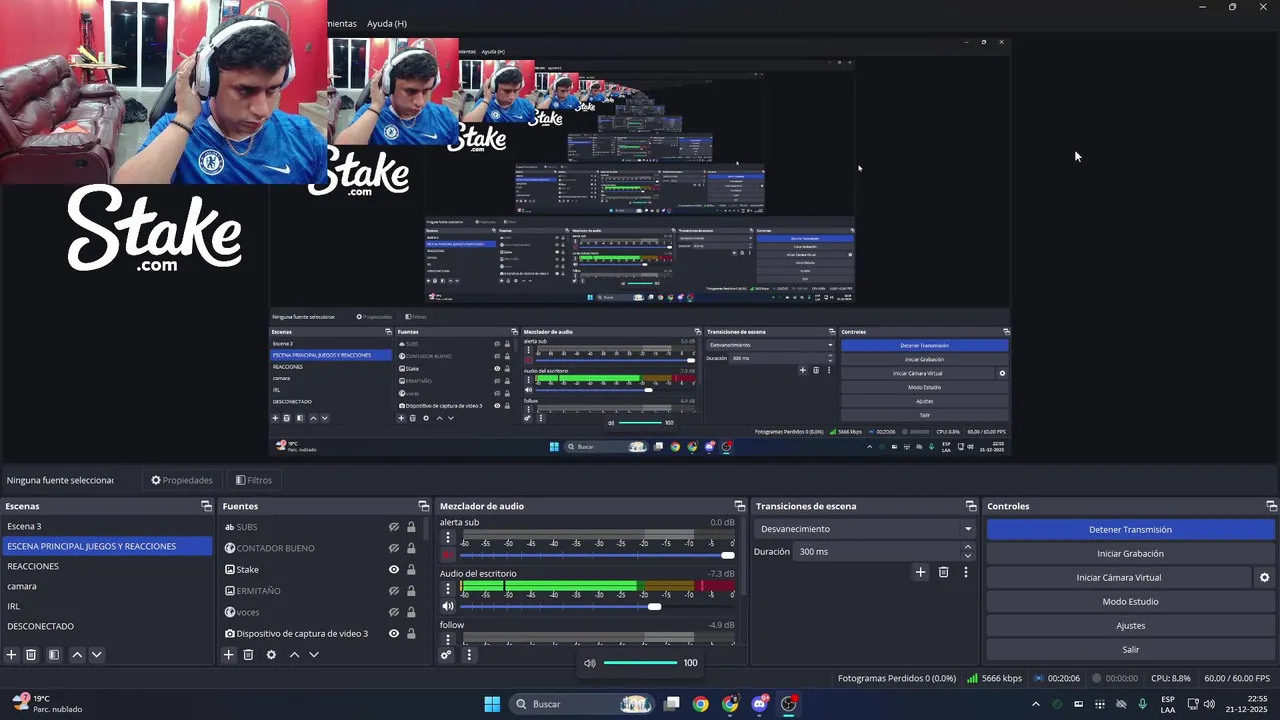Image resolution: width=1280 pixels, height=720 pixels.
Task: Unlock the SUBS source padlock
Action: coord(411,527)
